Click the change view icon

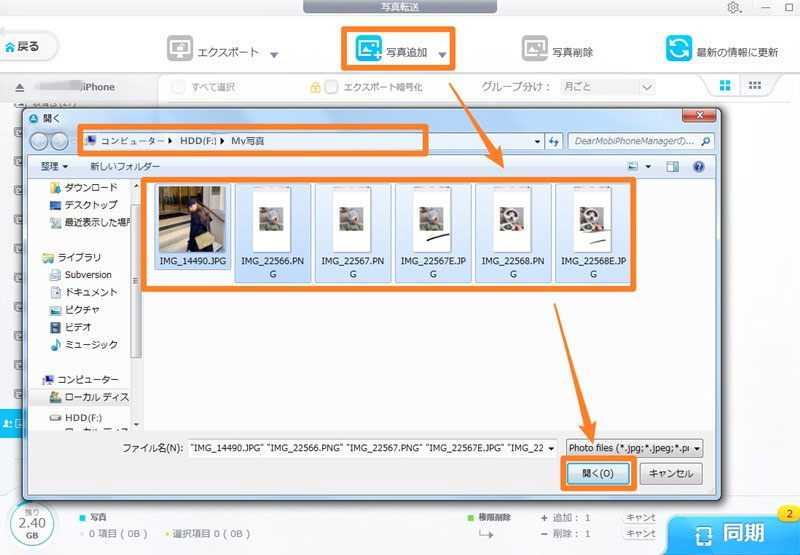click(633, 166)
